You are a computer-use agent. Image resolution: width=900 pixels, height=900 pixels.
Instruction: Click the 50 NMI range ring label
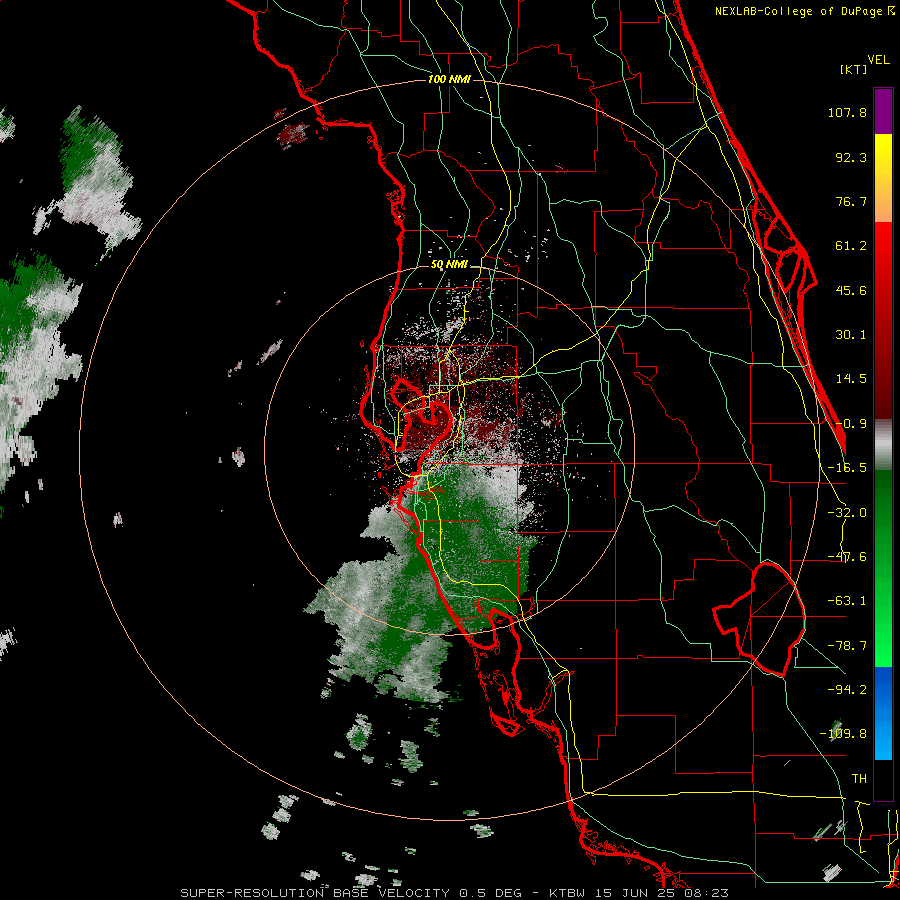pos(449,265)
